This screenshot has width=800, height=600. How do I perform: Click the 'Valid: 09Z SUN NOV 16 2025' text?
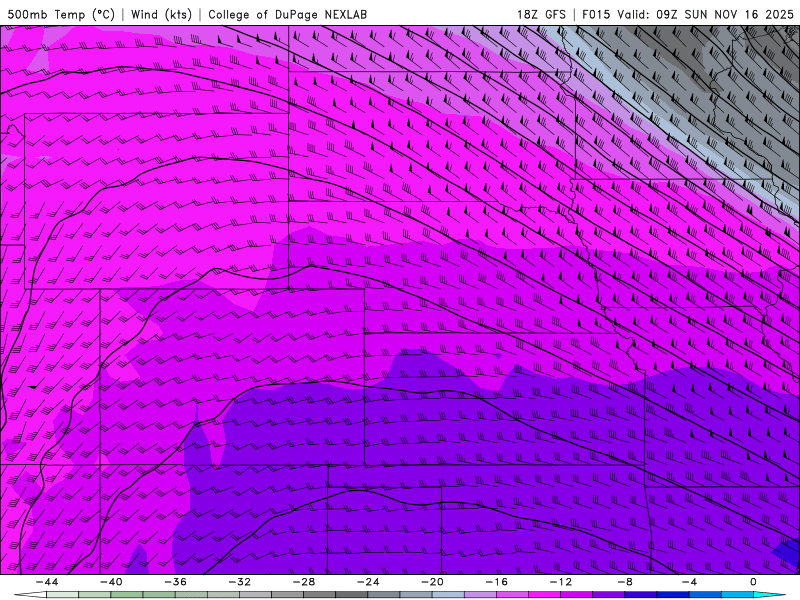click(705, 14)
